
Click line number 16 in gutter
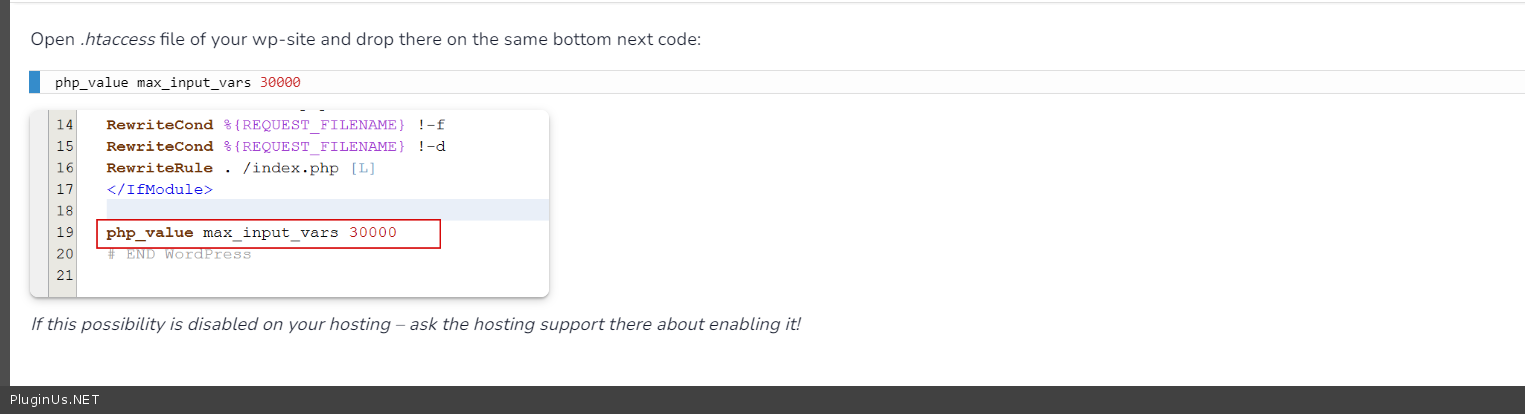pyautogui.click(x=65, y=168)
